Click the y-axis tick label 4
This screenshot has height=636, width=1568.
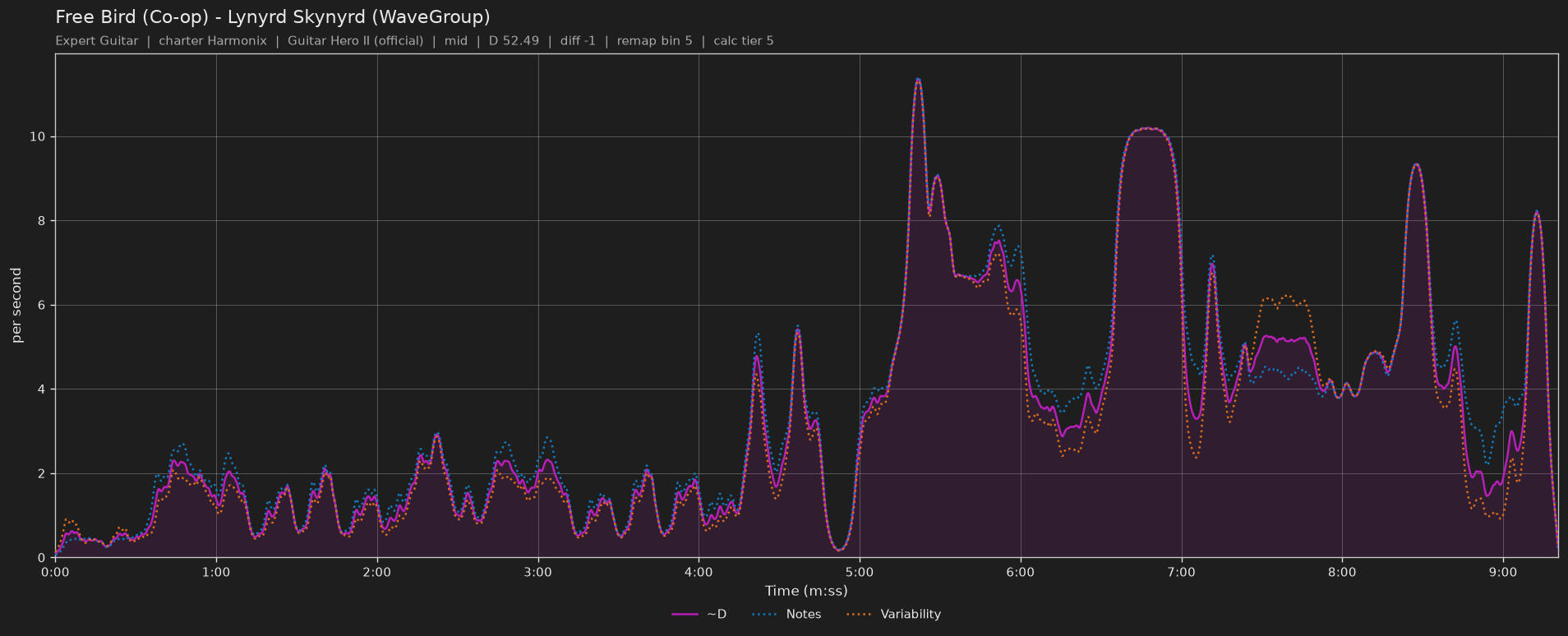42,389
